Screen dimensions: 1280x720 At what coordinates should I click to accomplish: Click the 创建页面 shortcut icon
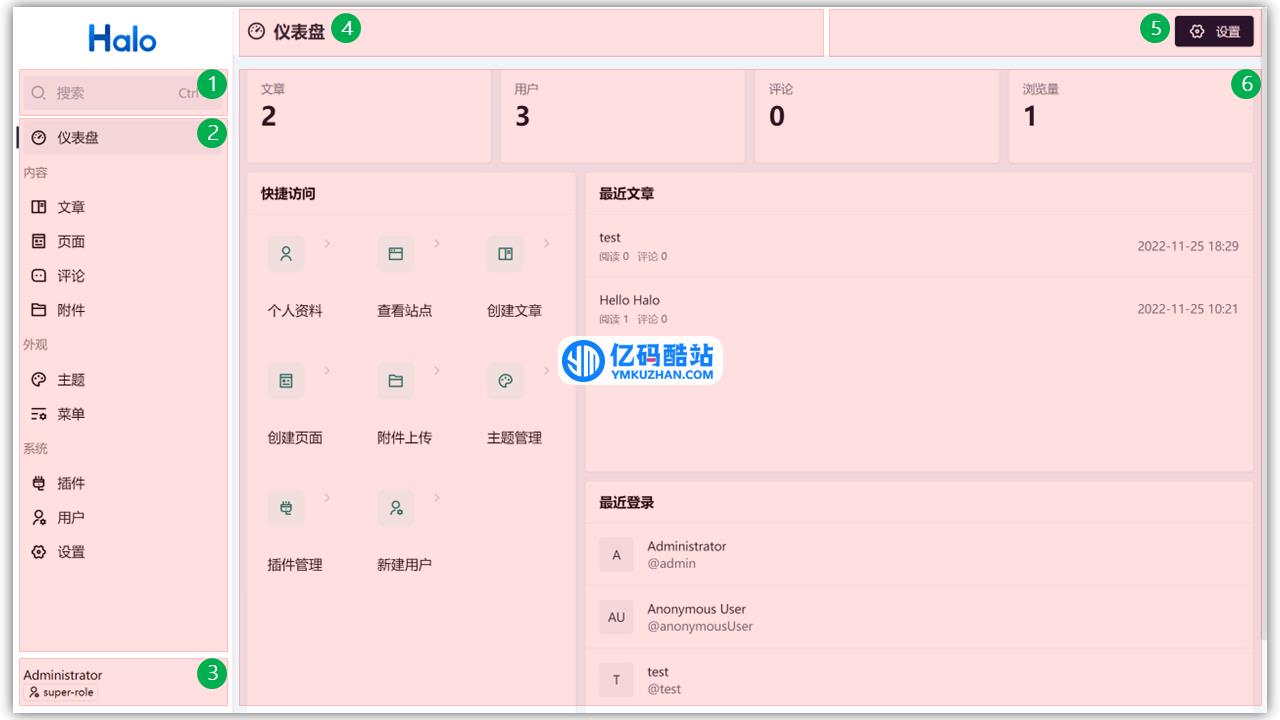click(x=286, y=381)
